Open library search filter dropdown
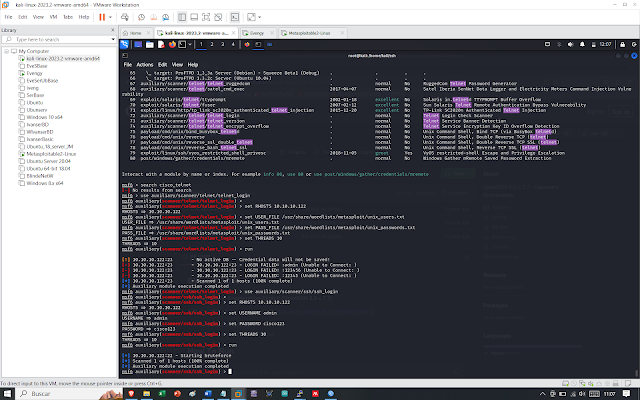The width and height of the screenshot is (640, 400). (x=113, y=39)
